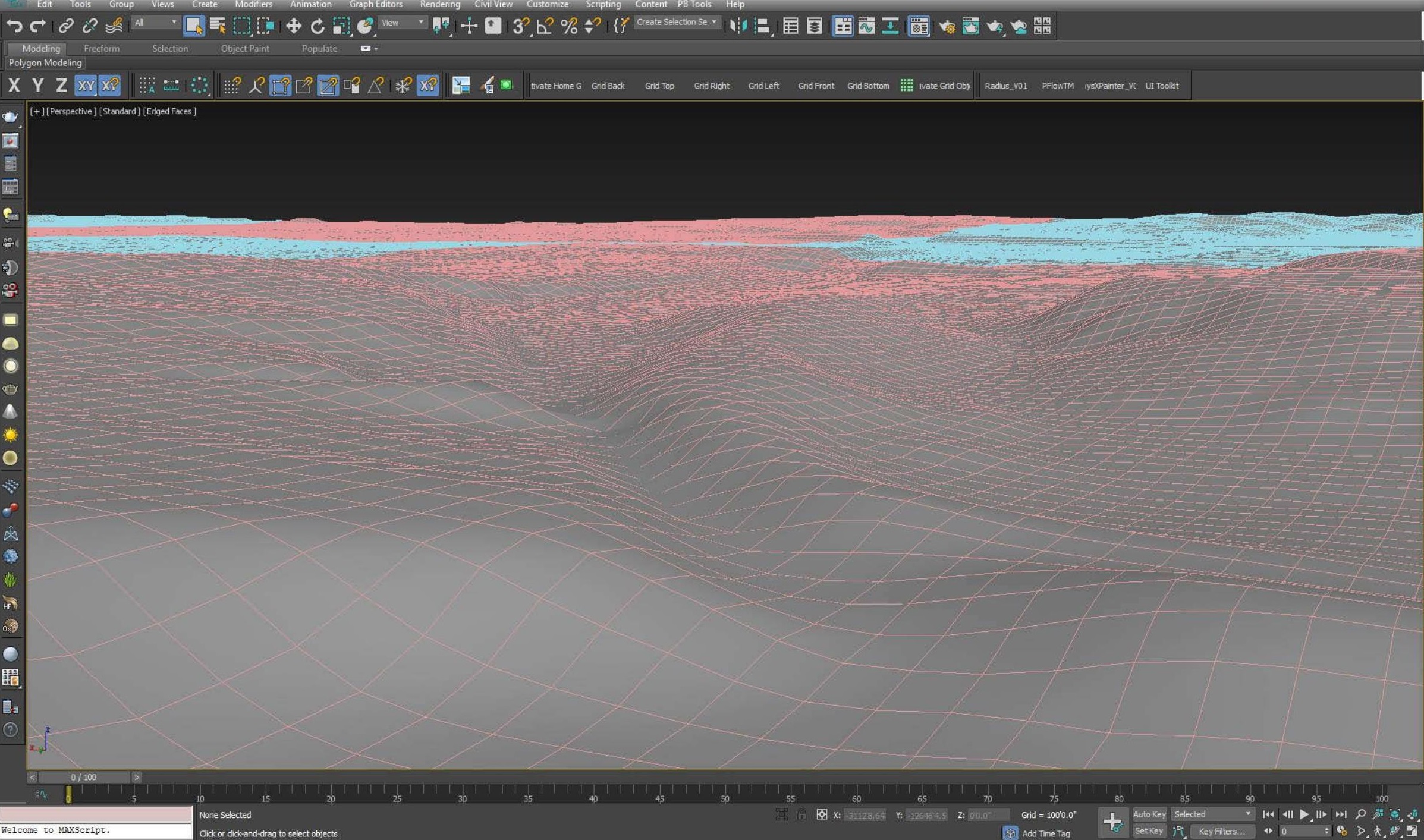Switch to the Freeform ribbon tab

click(x=102, y=49)
